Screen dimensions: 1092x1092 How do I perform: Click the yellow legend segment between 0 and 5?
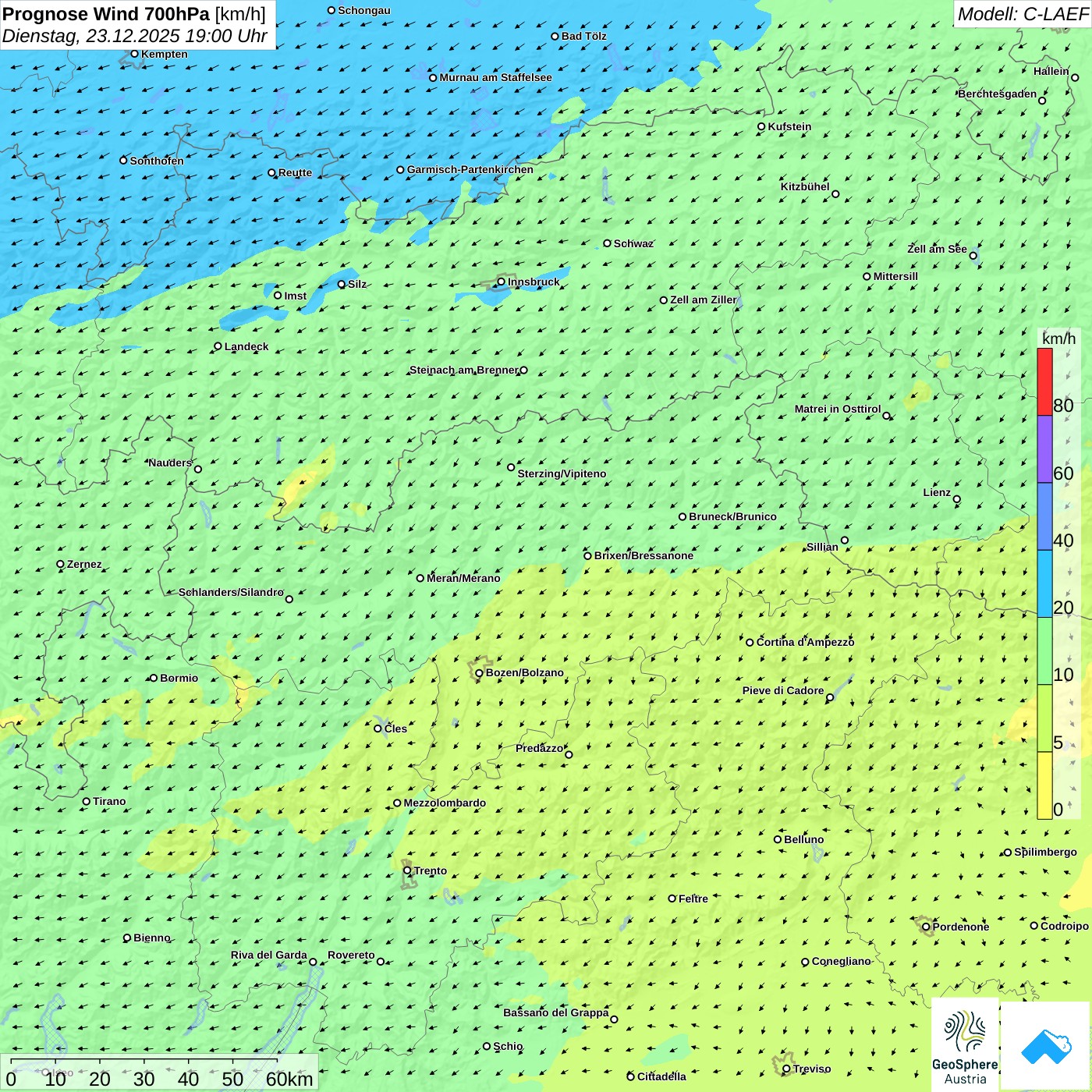tap(1044, 785)
